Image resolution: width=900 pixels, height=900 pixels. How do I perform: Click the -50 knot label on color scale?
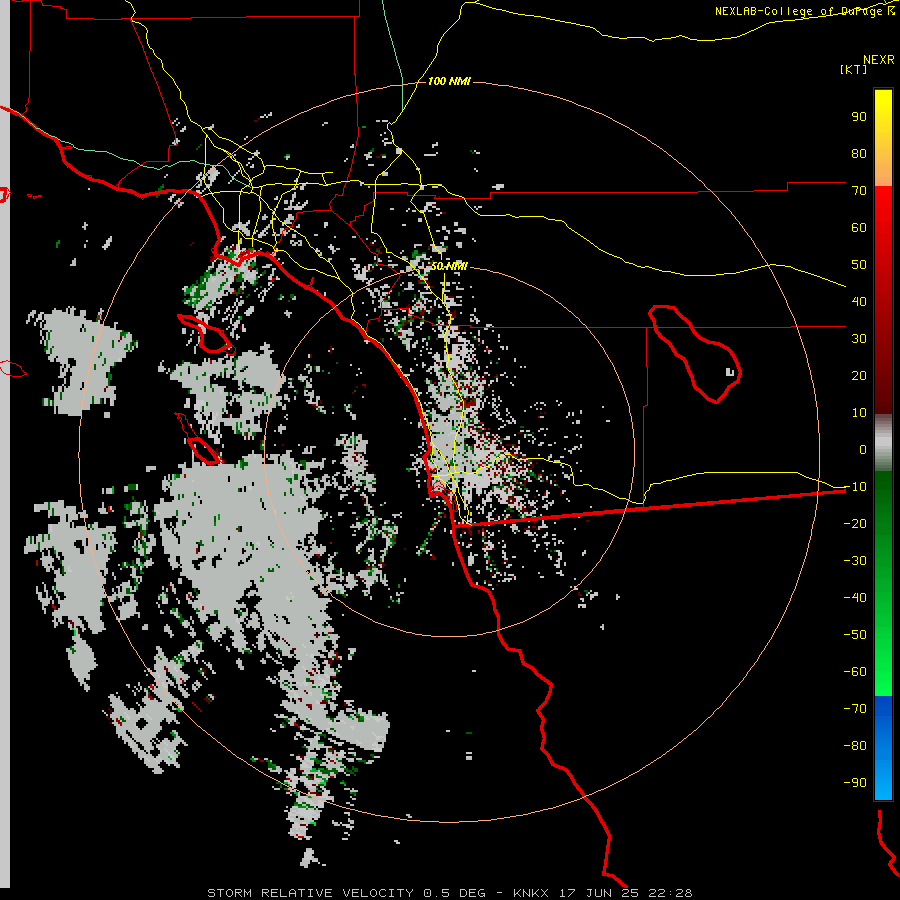855,635
